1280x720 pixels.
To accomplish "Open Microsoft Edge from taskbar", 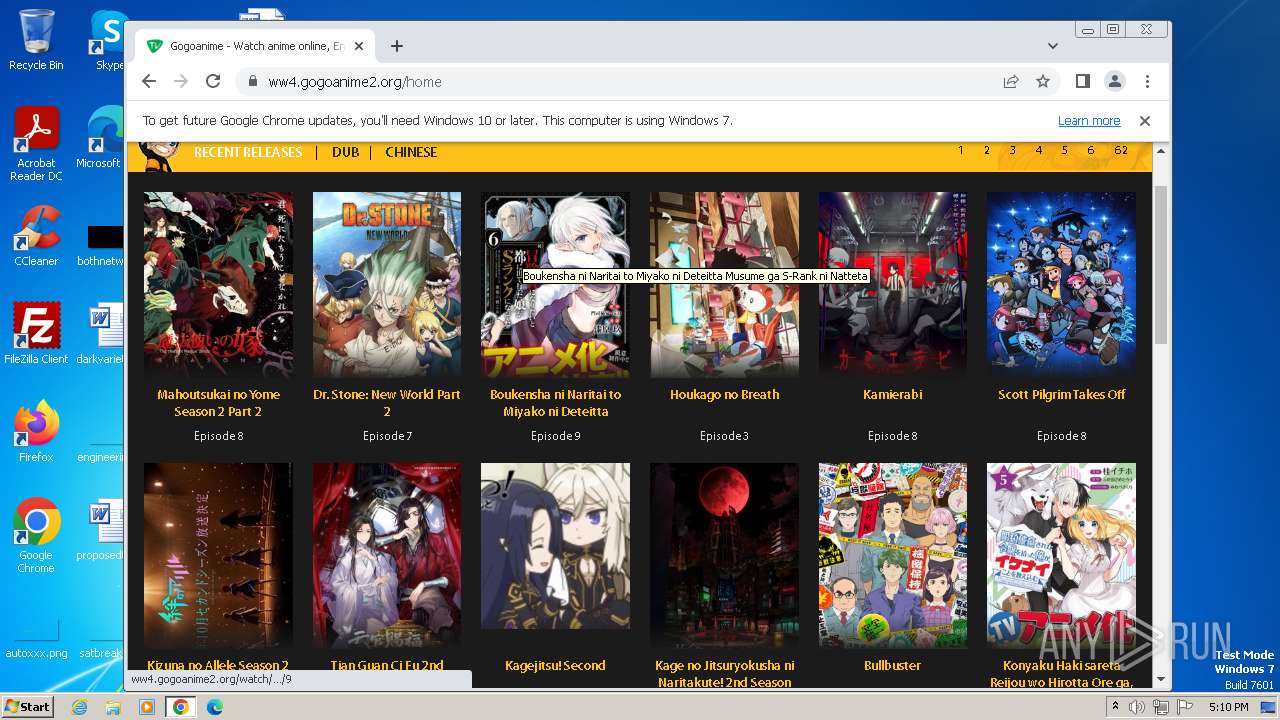I will point(215,707).
